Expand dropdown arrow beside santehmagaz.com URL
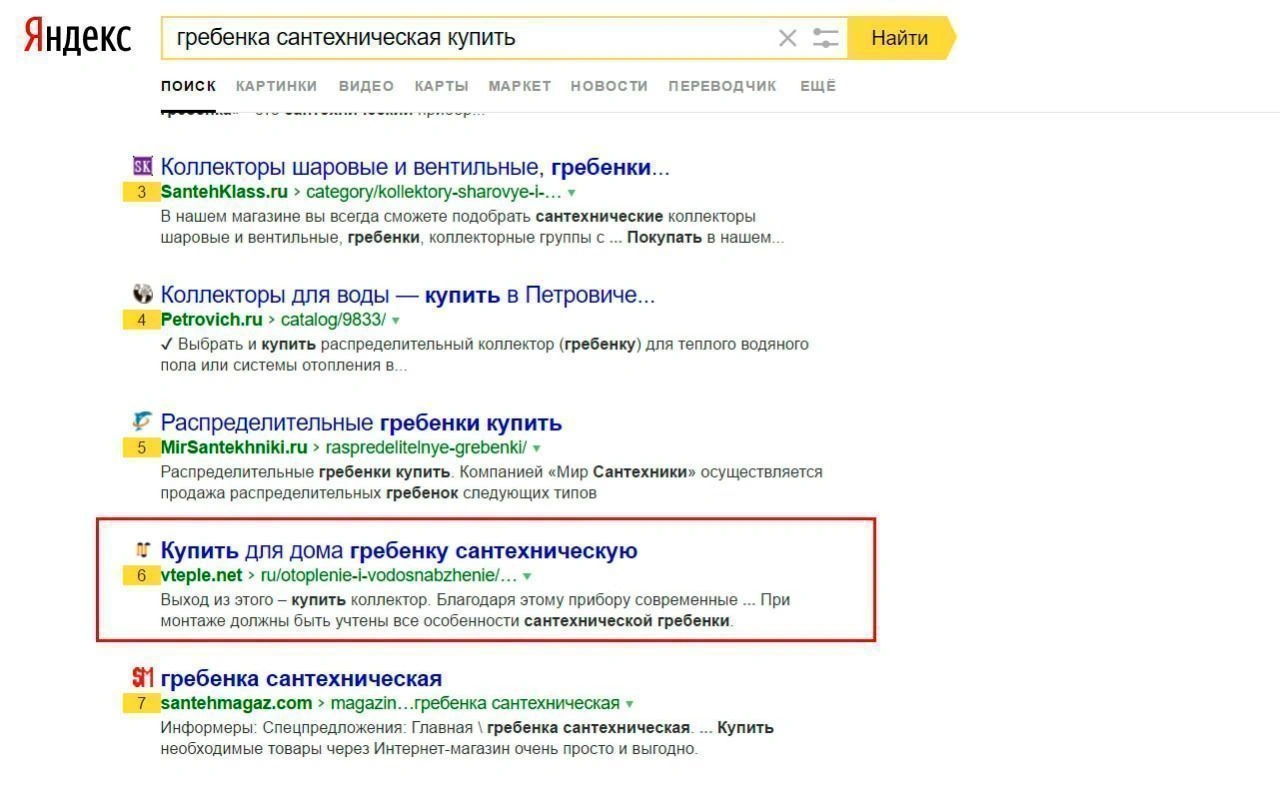The width and height of the screenshot is (1280, 794). pos(629,704)
